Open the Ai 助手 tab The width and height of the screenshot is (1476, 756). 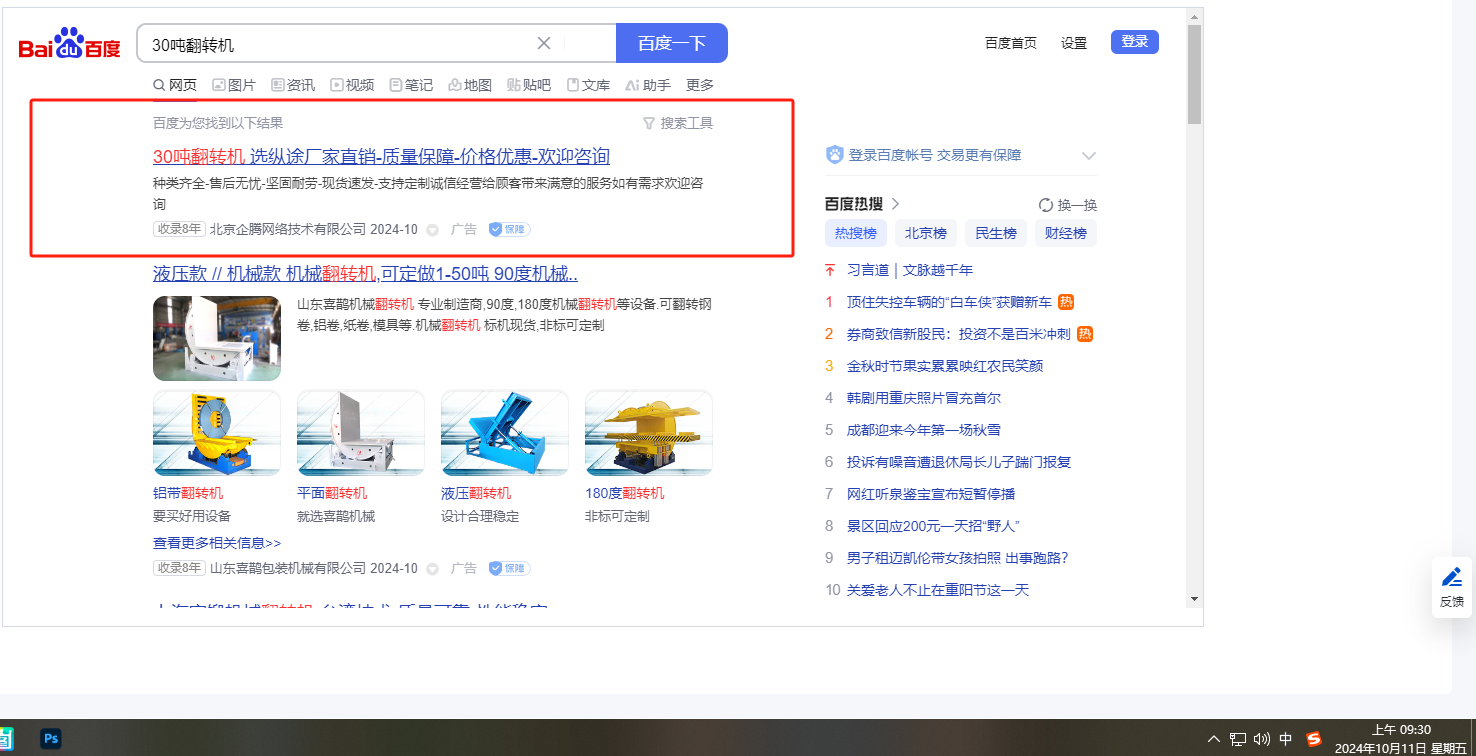(648, 85)
